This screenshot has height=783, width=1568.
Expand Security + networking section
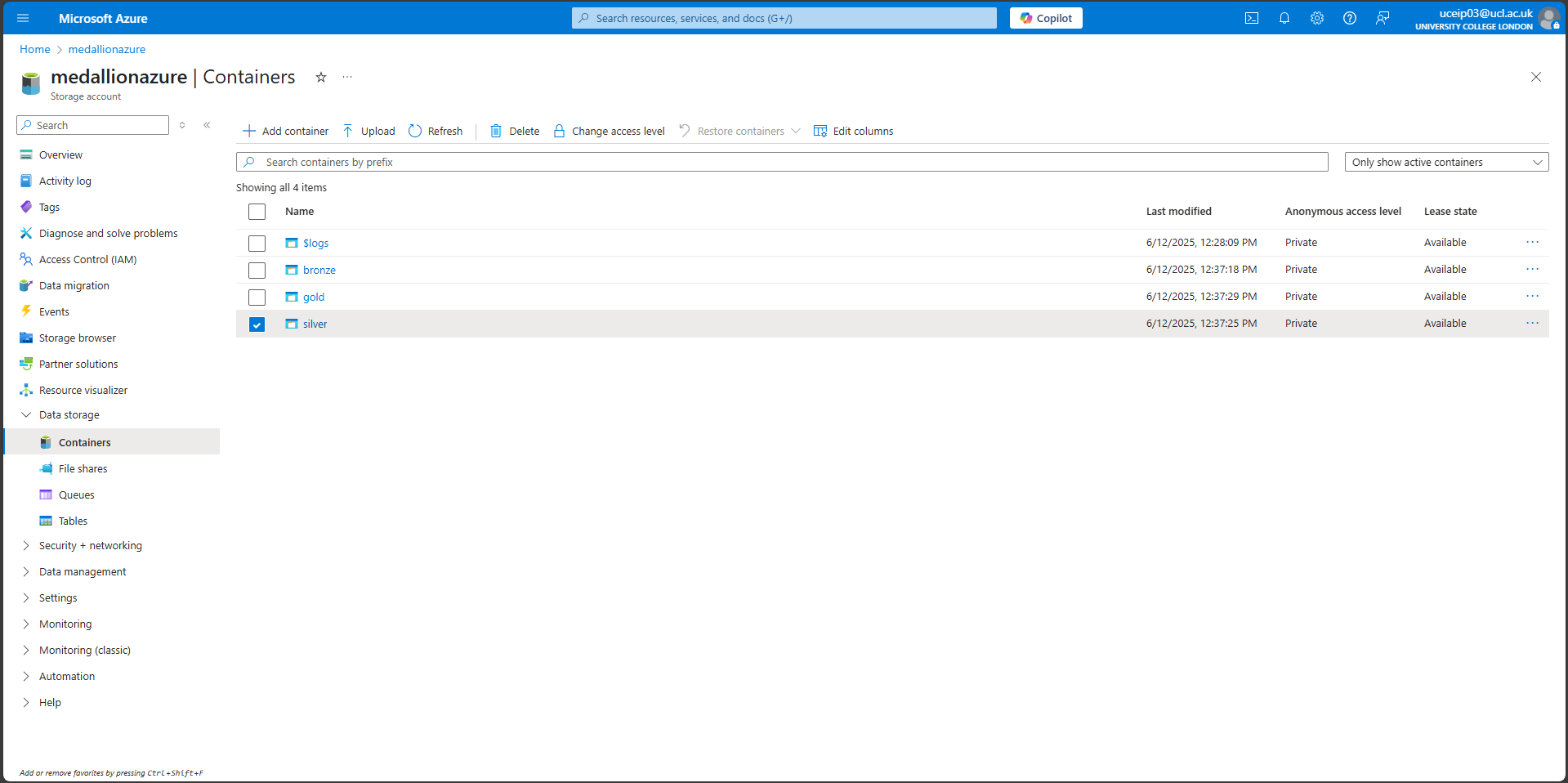tap(26, 545)
